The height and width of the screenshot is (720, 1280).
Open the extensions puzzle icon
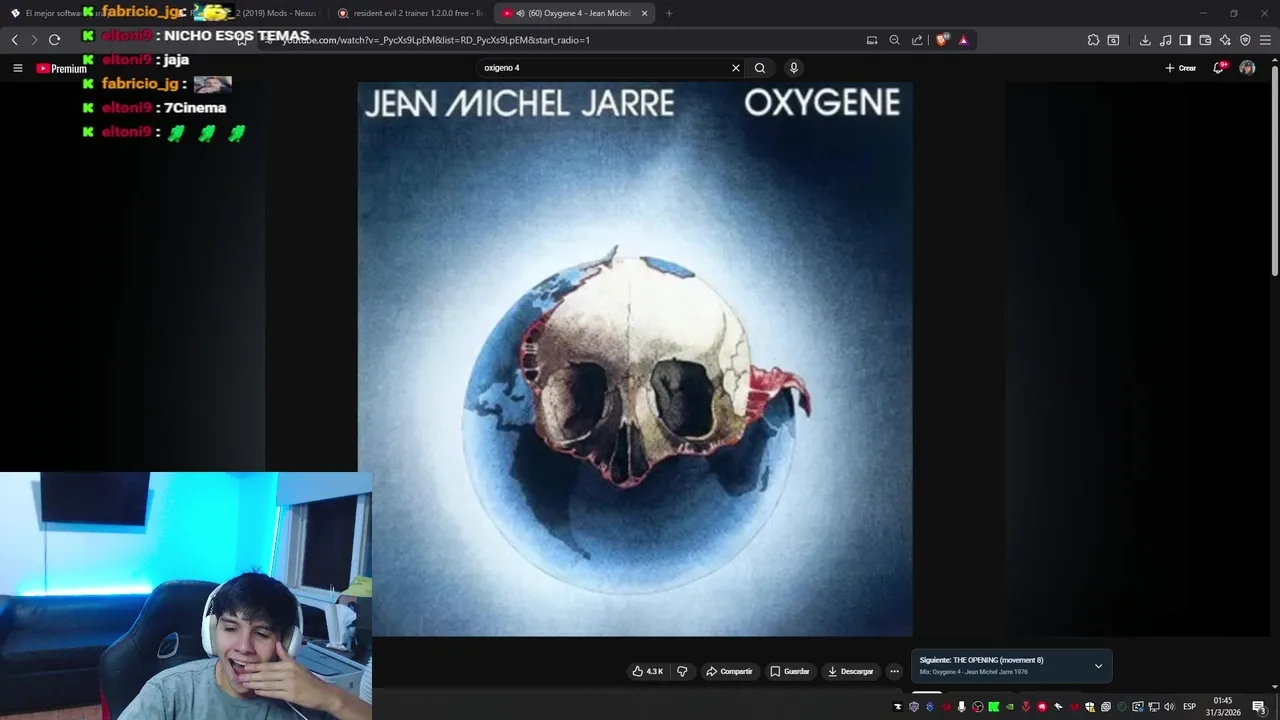(x=1093, y=40)
